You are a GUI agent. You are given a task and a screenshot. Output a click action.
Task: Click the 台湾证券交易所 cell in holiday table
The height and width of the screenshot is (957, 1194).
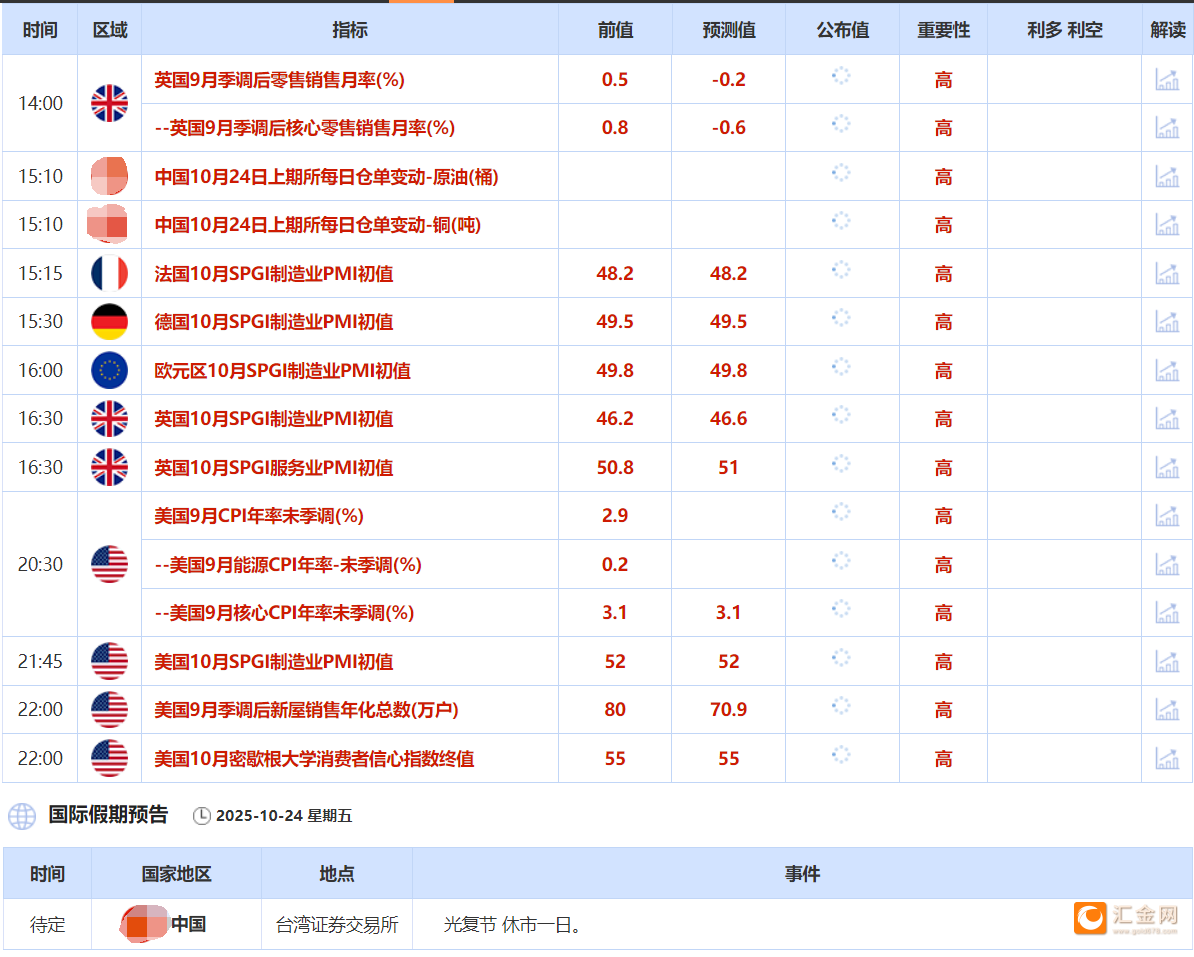point(339,924)
